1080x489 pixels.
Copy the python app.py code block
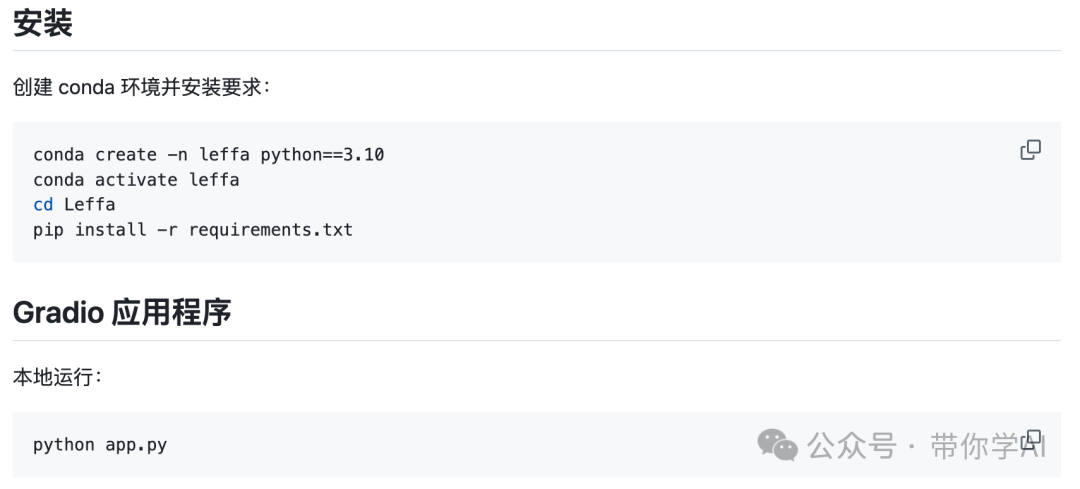(x=1030, y=439)
